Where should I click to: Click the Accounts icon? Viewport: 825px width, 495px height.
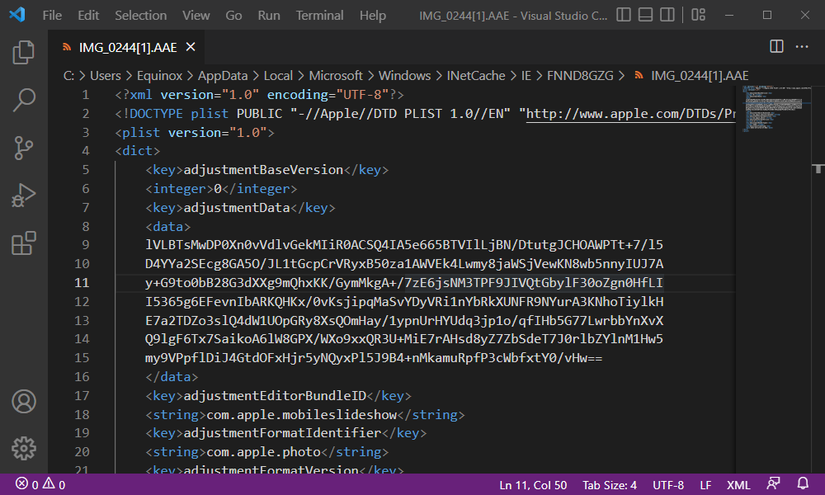23,401
